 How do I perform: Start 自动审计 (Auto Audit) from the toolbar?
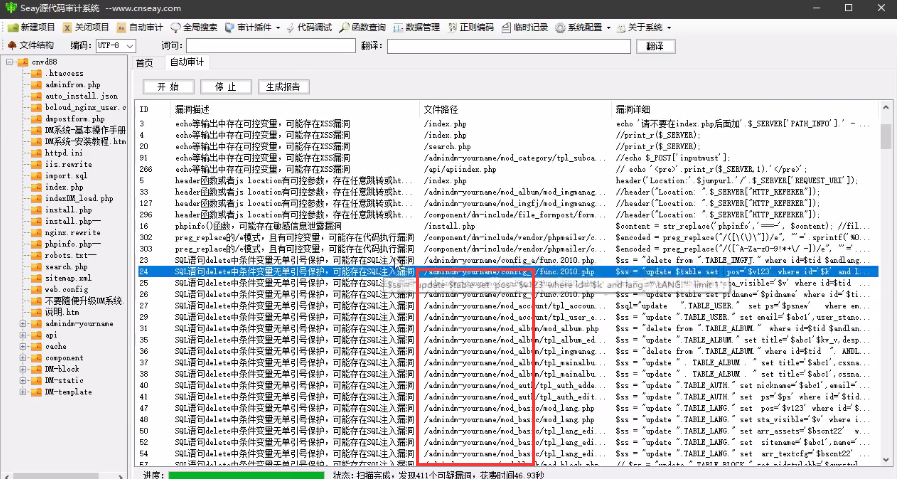143,27
